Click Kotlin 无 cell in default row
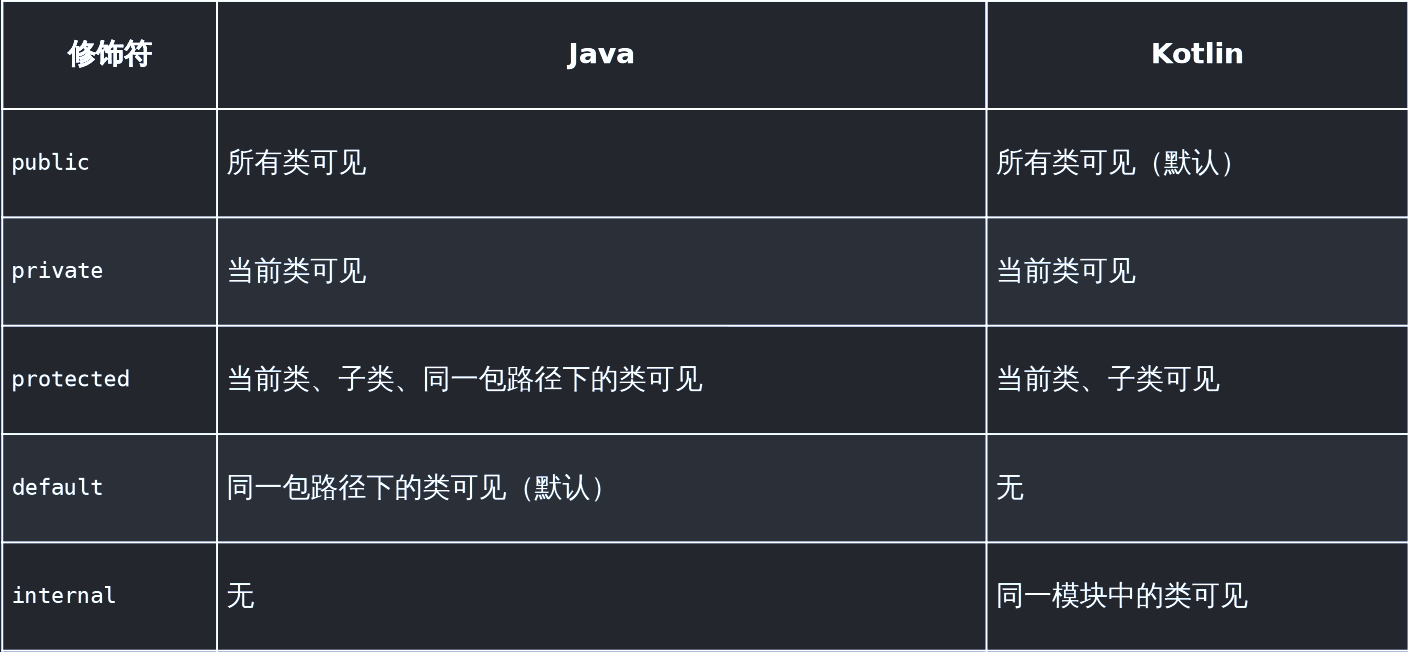Screen dimensions: 1408x652 [x=1197, y=488]
